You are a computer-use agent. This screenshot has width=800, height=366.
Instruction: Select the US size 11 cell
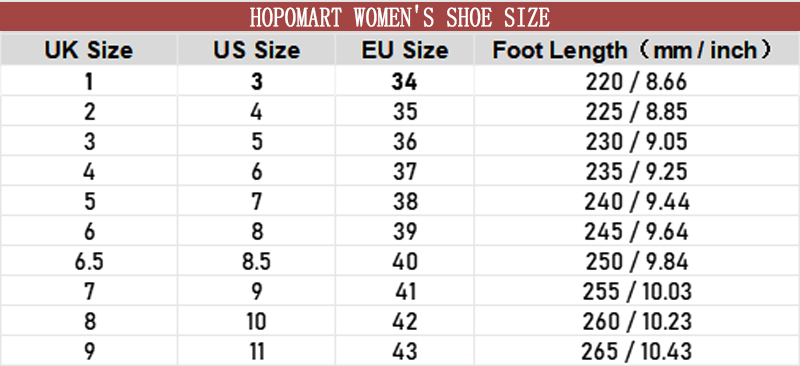[x=256, y=351]
